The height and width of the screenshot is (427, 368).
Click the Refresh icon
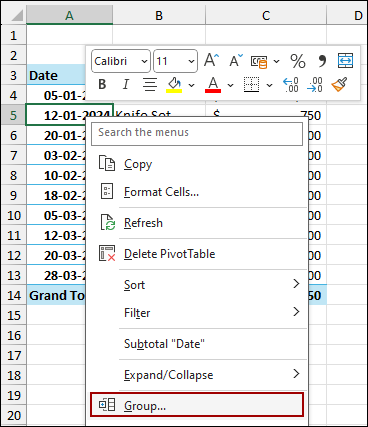tap(107, 222)
